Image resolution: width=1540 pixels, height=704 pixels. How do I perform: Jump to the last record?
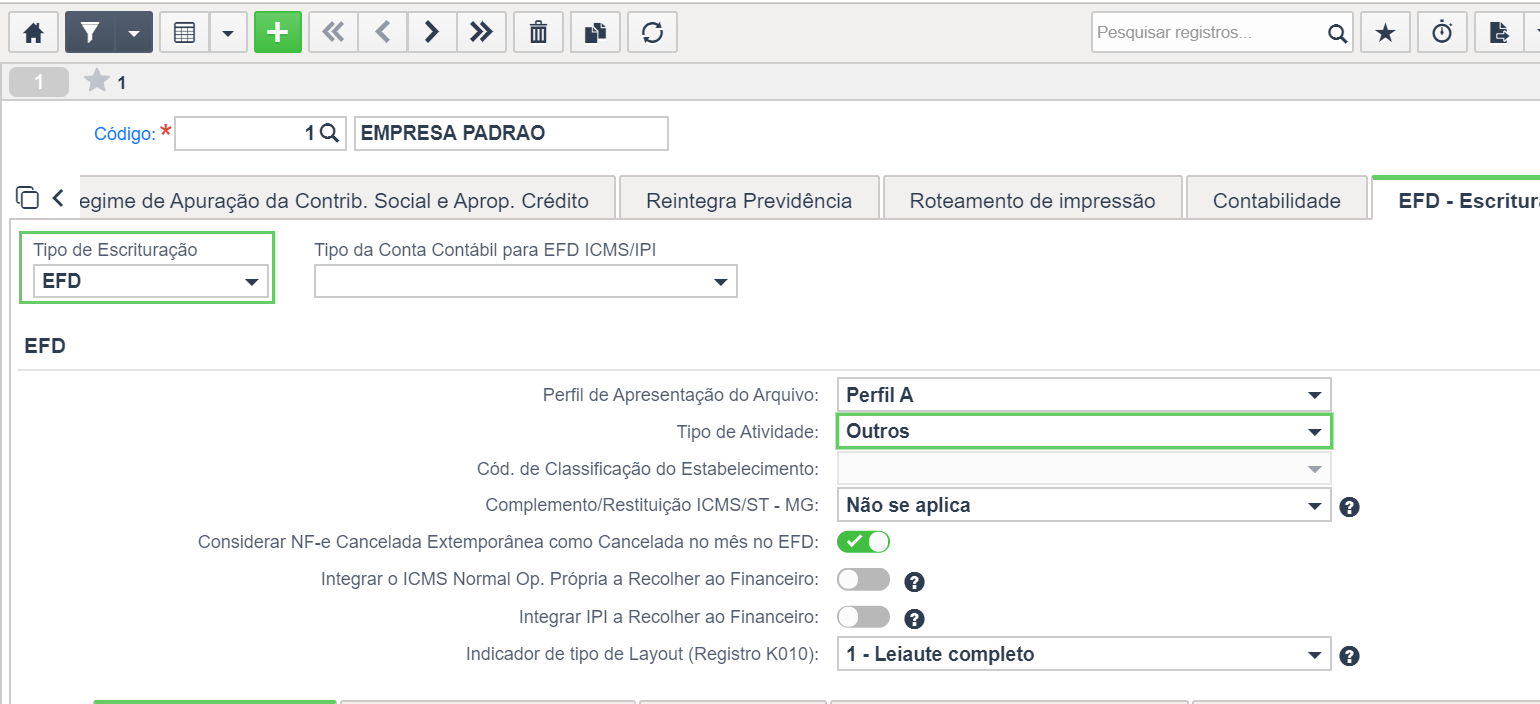point(481,33)
